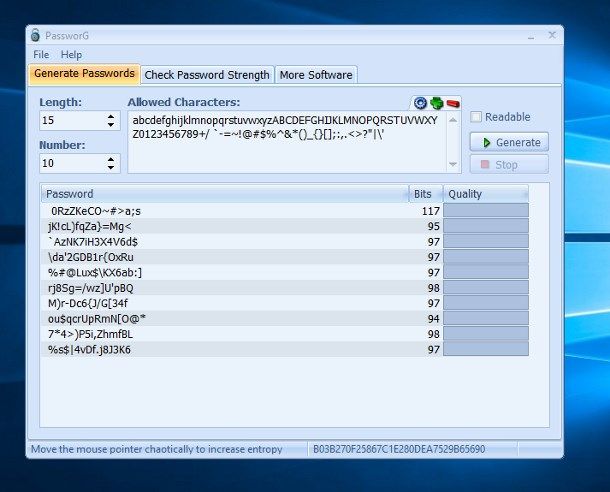Image resolution: width=610 pixels, height=492 pixels.
Task: Click the PassworG padlock app icon
Action: pyautogui.click(x=35, y=35)
